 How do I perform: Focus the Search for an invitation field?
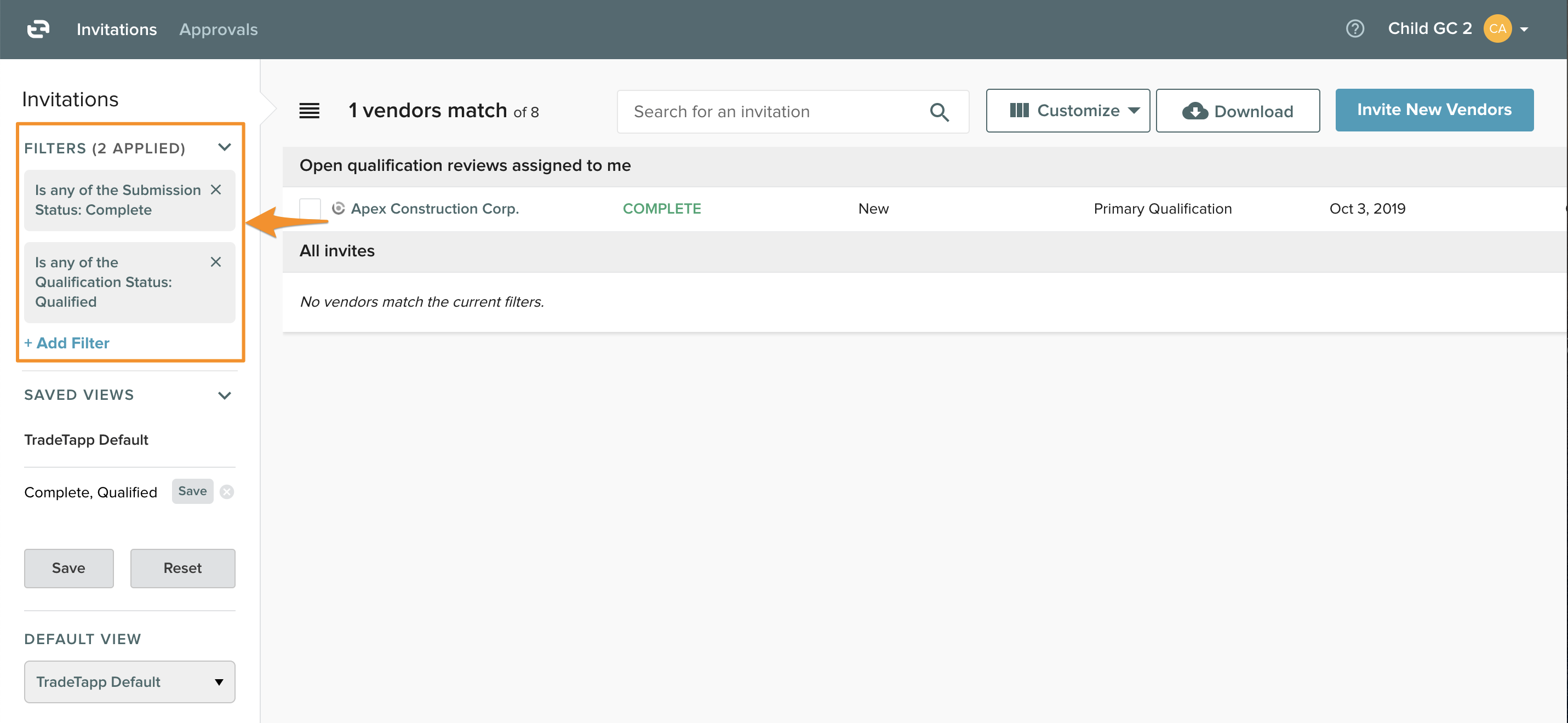773,112
